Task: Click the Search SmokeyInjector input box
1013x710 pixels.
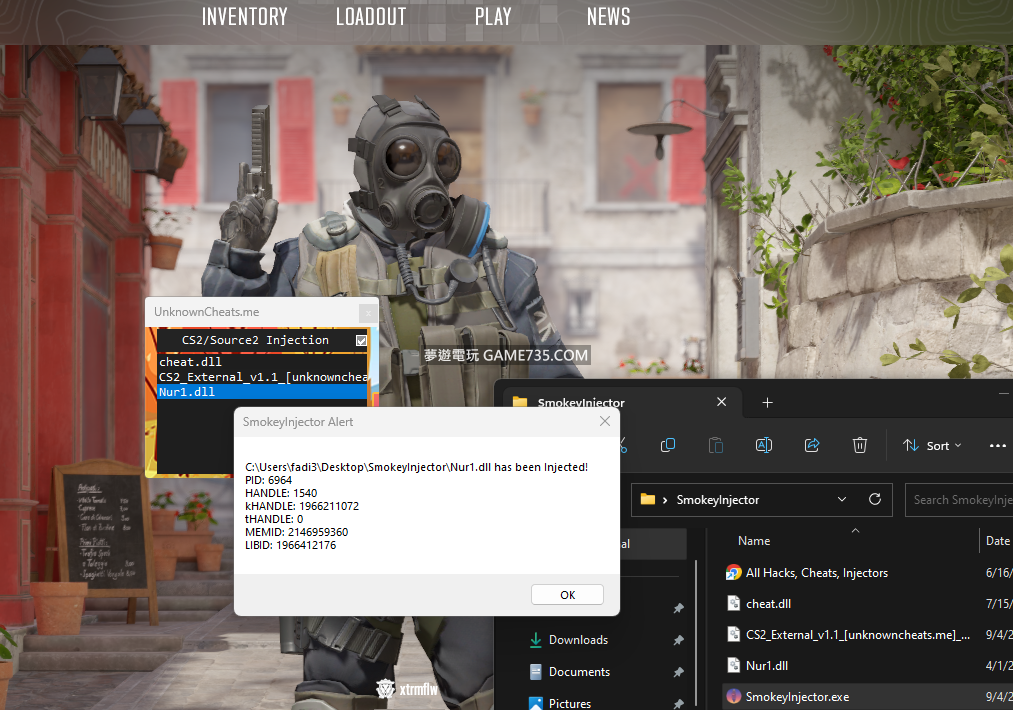Action: coord(958,499)
